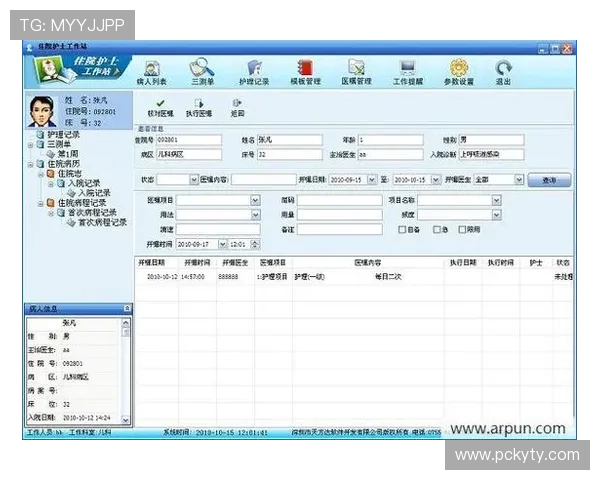Select the 第1周 leaf under 三测单
Viewport: 600px width, 480px height.
[x=68, y=154]
